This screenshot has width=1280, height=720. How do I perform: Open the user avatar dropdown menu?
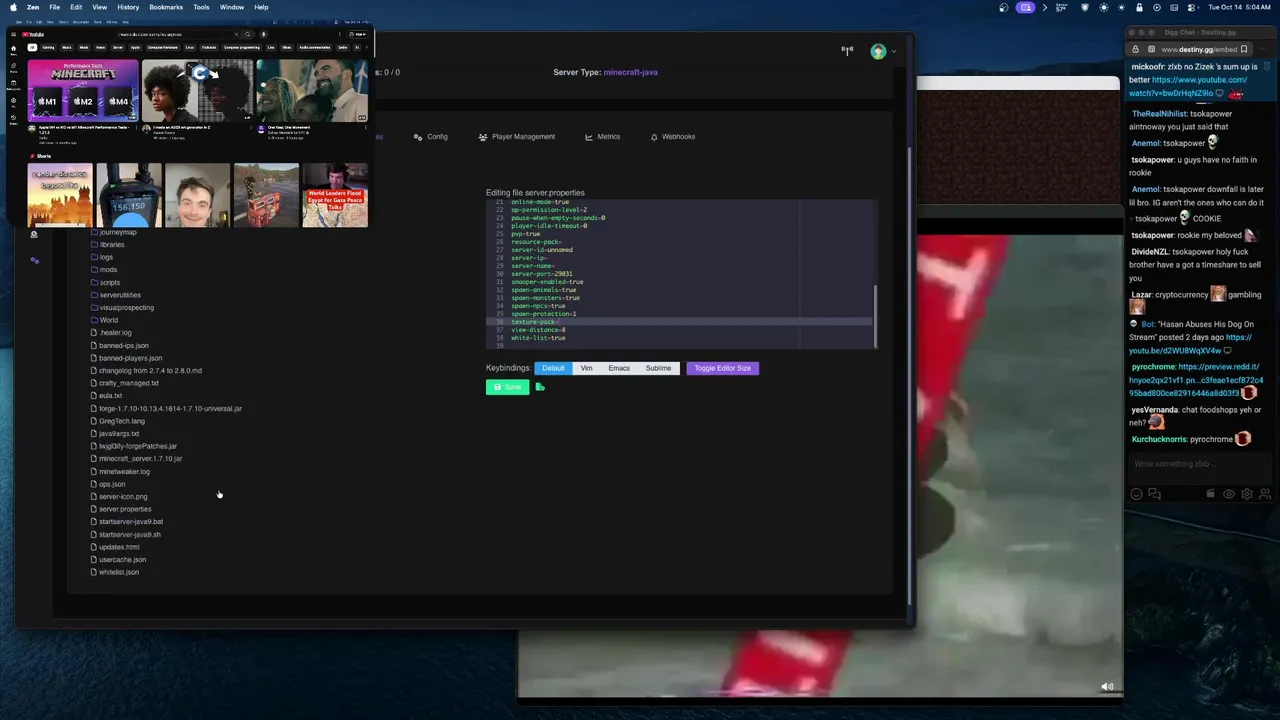pos(881,51)
